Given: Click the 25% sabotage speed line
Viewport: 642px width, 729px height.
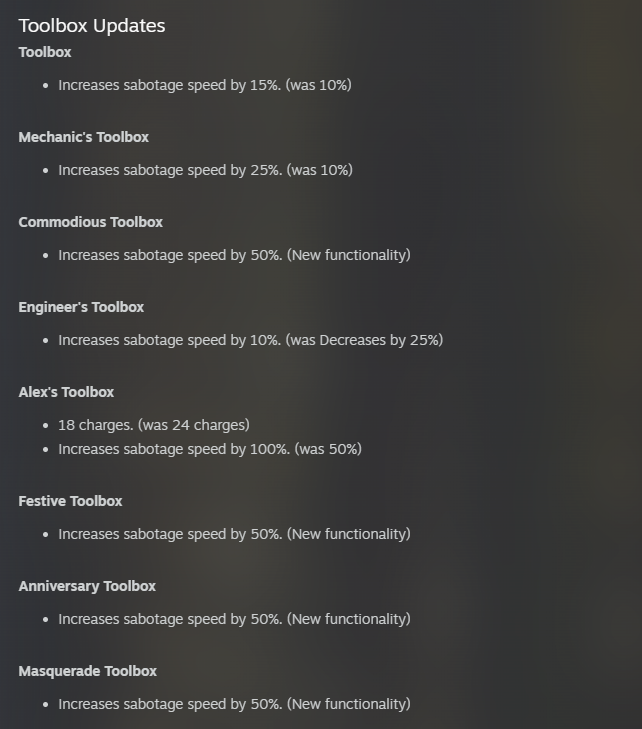Looking at the screenshot, I should (x=205, y=171).
